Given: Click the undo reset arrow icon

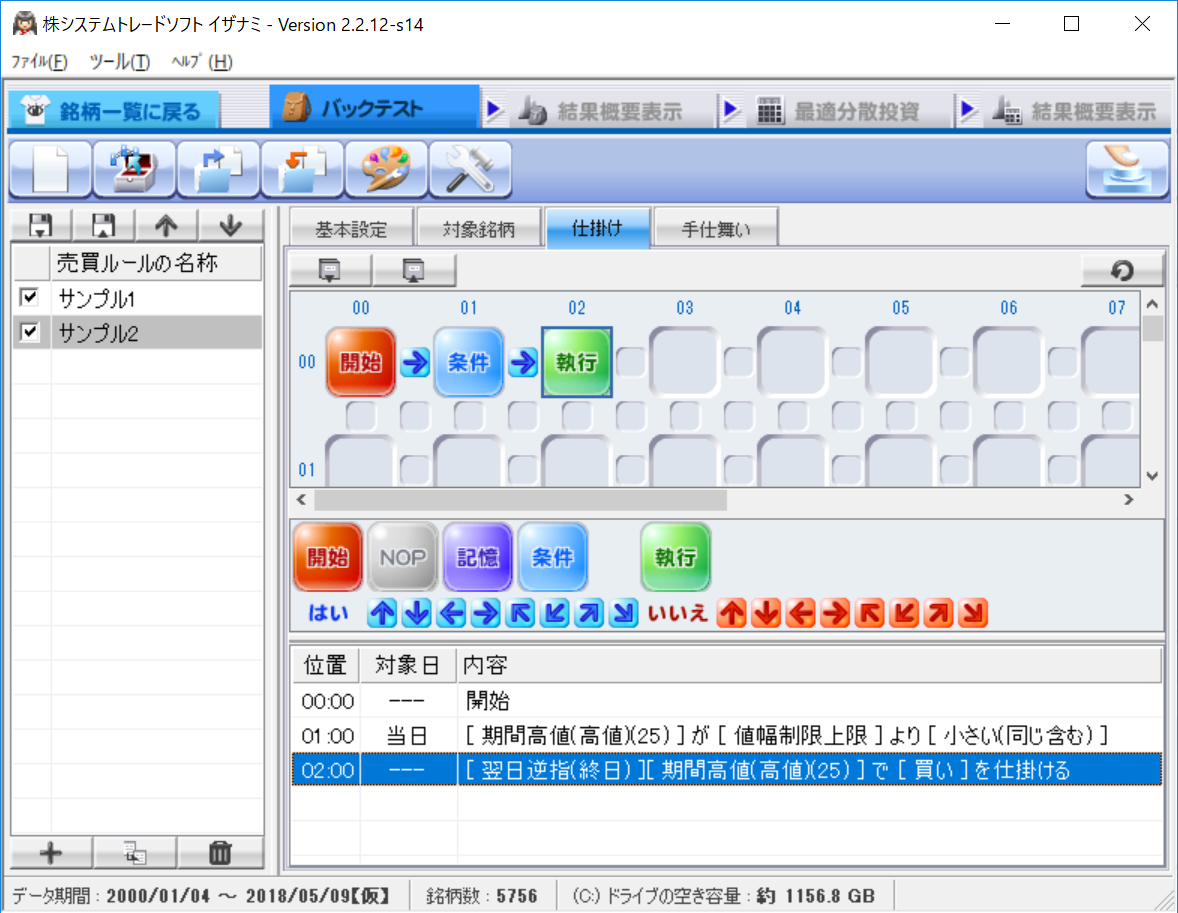Looking at the screenshot, I should (x=1122, y=271).
